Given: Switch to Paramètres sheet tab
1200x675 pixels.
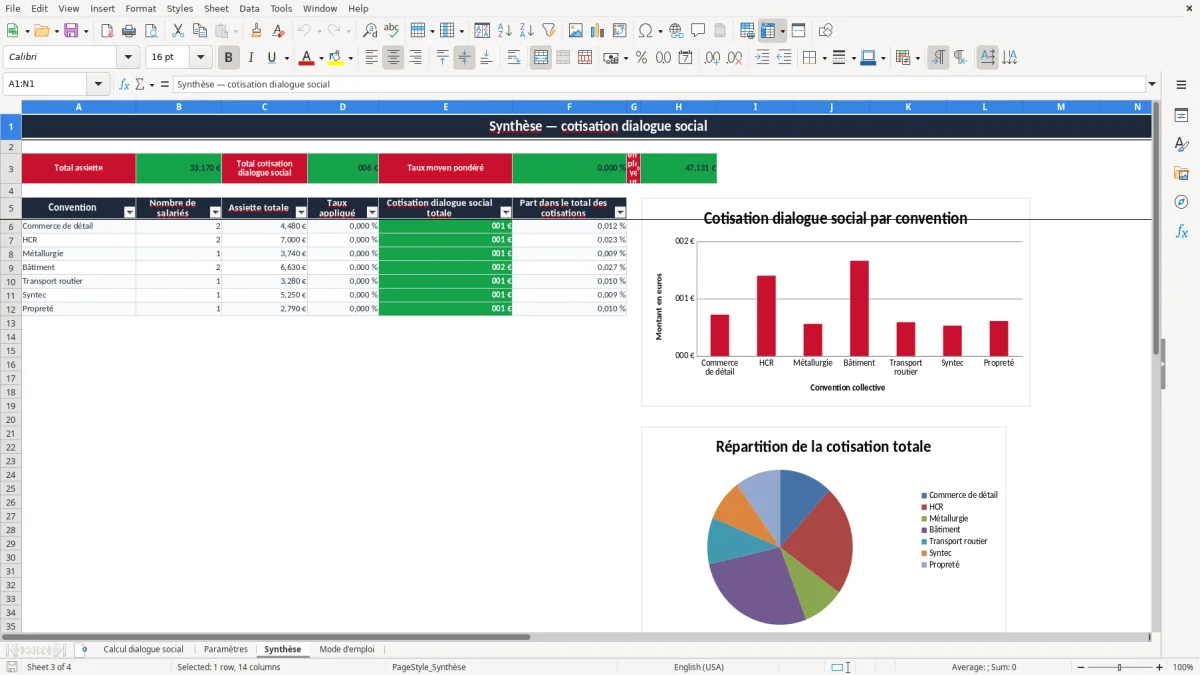Looking at the screenshot, I should tap(225, 649).
